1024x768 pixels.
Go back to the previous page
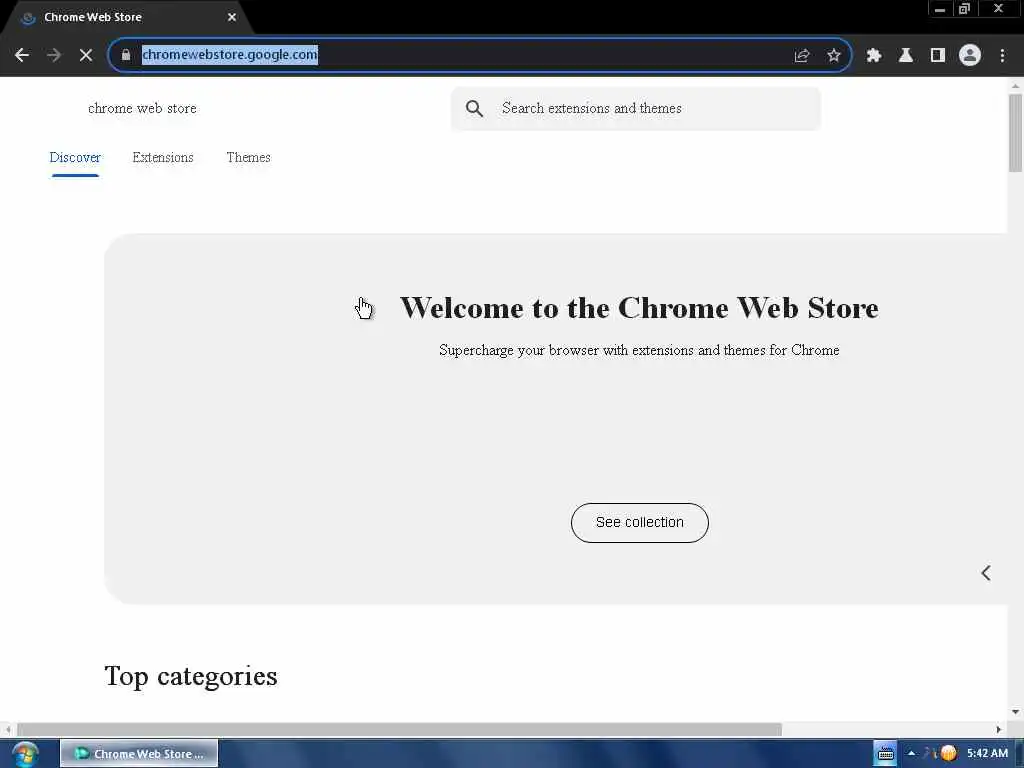[22, 55]
